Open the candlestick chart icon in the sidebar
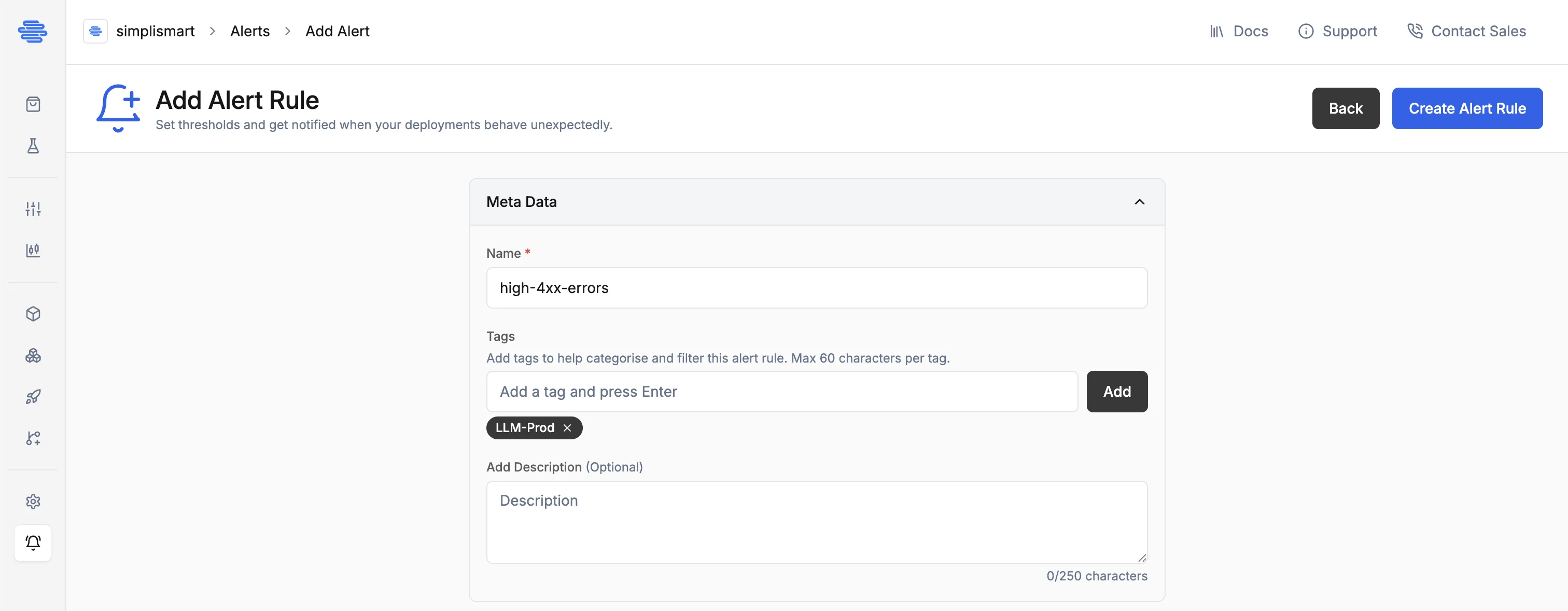Screen dimensions: 1568x611 [33, 251]
